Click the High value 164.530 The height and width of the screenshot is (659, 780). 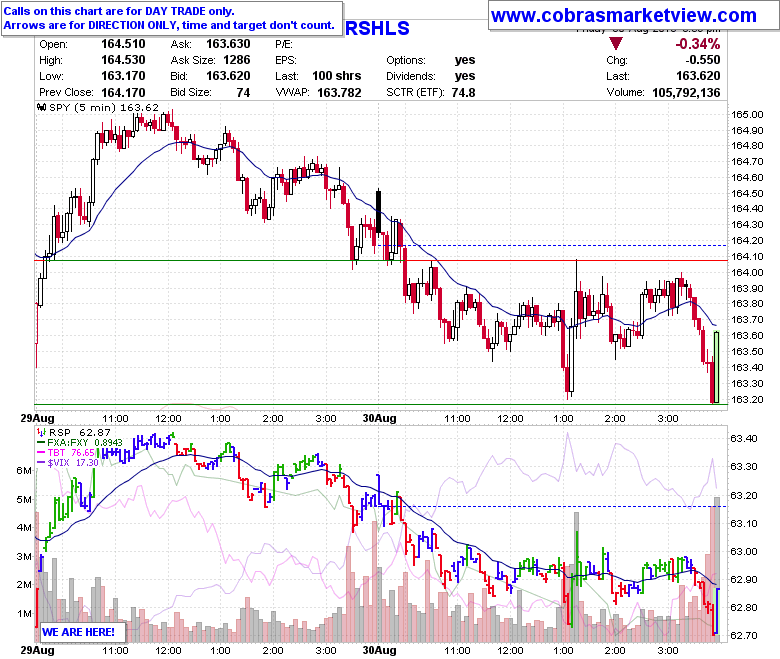click(123, 60)
